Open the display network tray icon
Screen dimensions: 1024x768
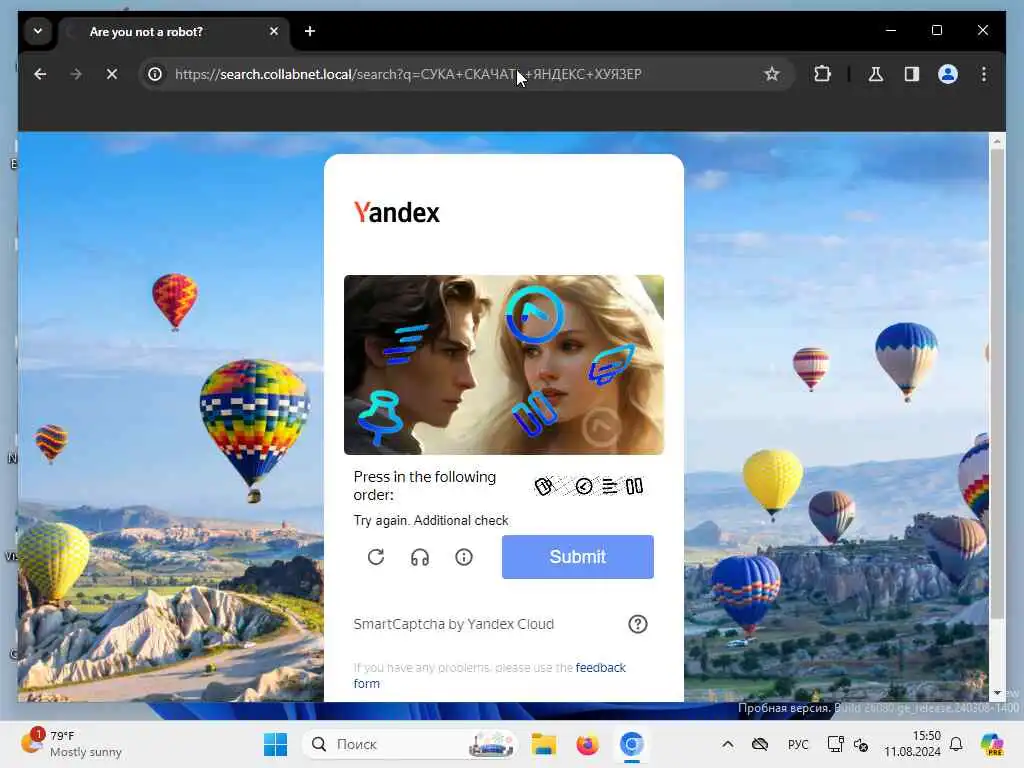click(x=835, y=744)
